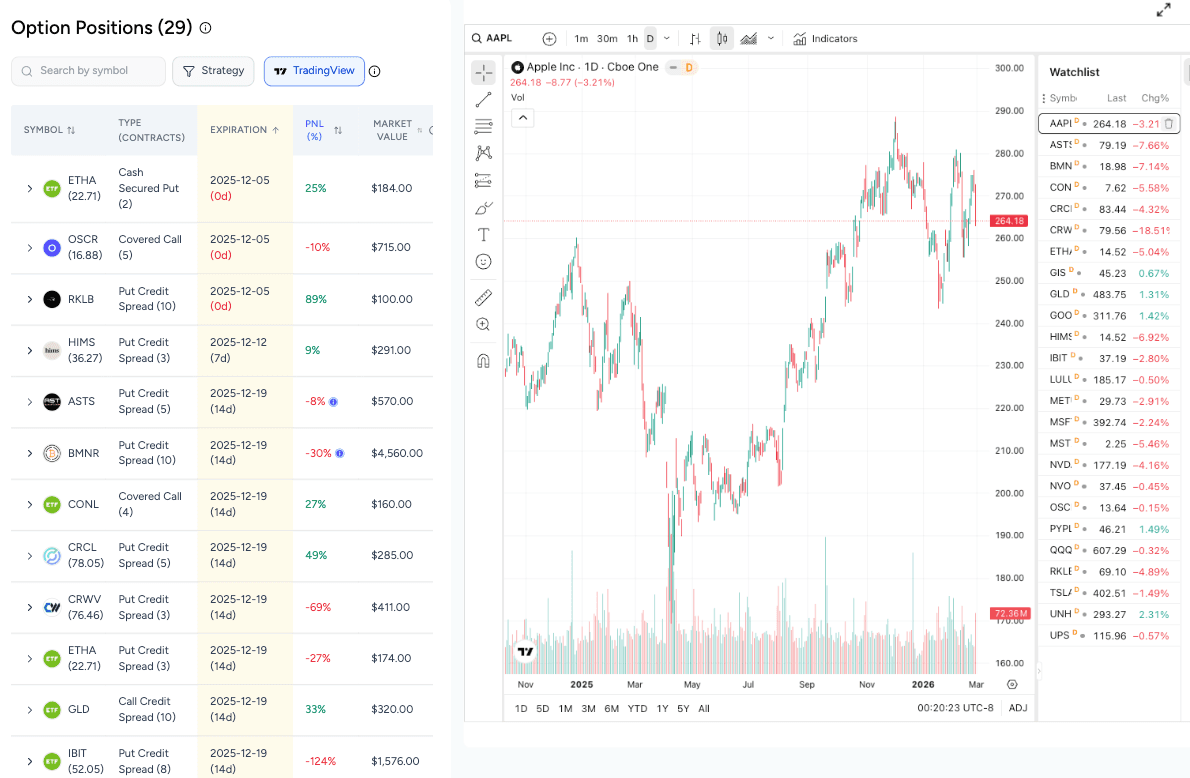Toggle magnifier search in Option Positions panel
This screenshot has height=778, width=1190.
click(25, 71)
